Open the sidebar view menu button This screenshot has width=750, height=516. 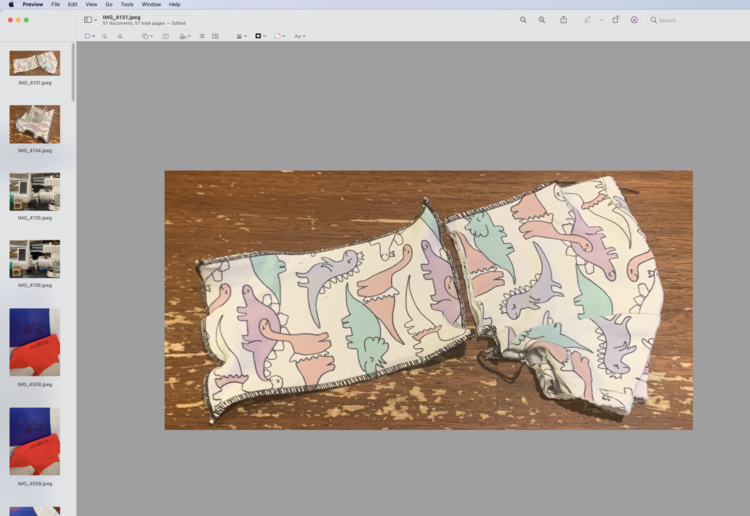(88, 20)
